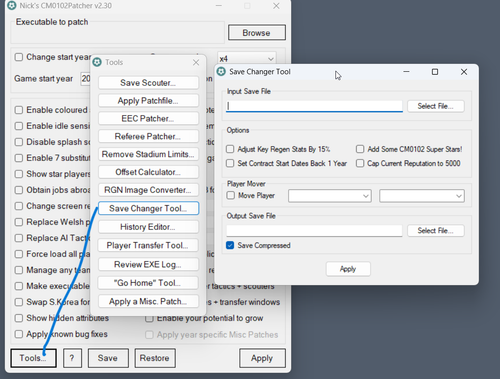Image resolution: width=500 pixels, height=379 pixels.
Task: Open Offset Calculator tool
Action: coord(148,172)
